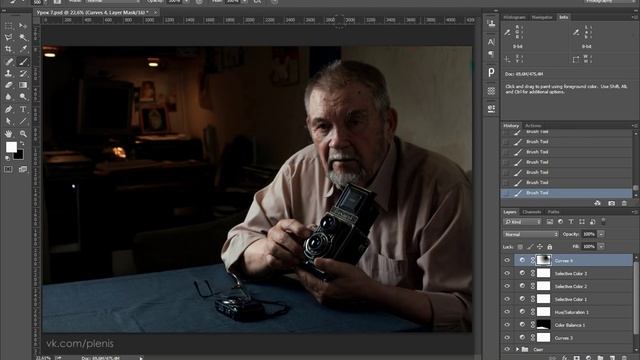Hide the Hue/Saturation 1 layer

(x=507, y=312)
